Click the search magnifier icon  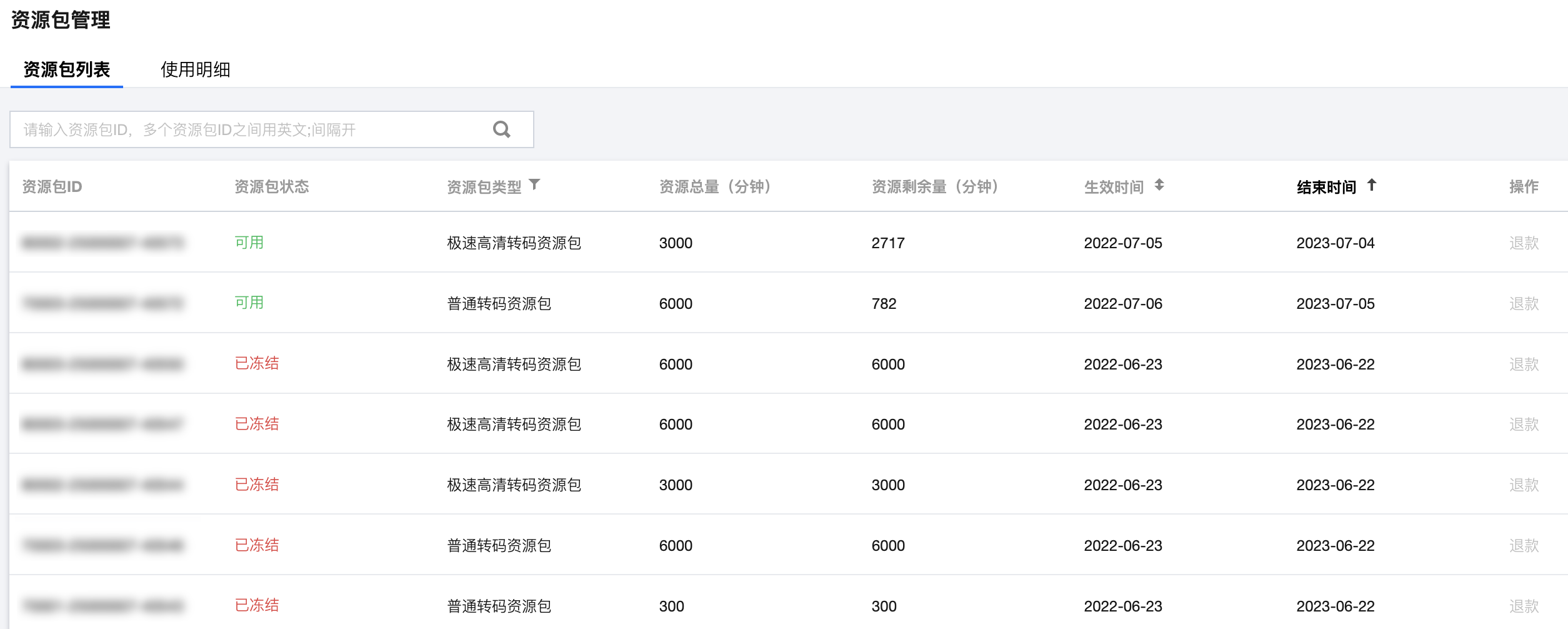tap(501, 129)
